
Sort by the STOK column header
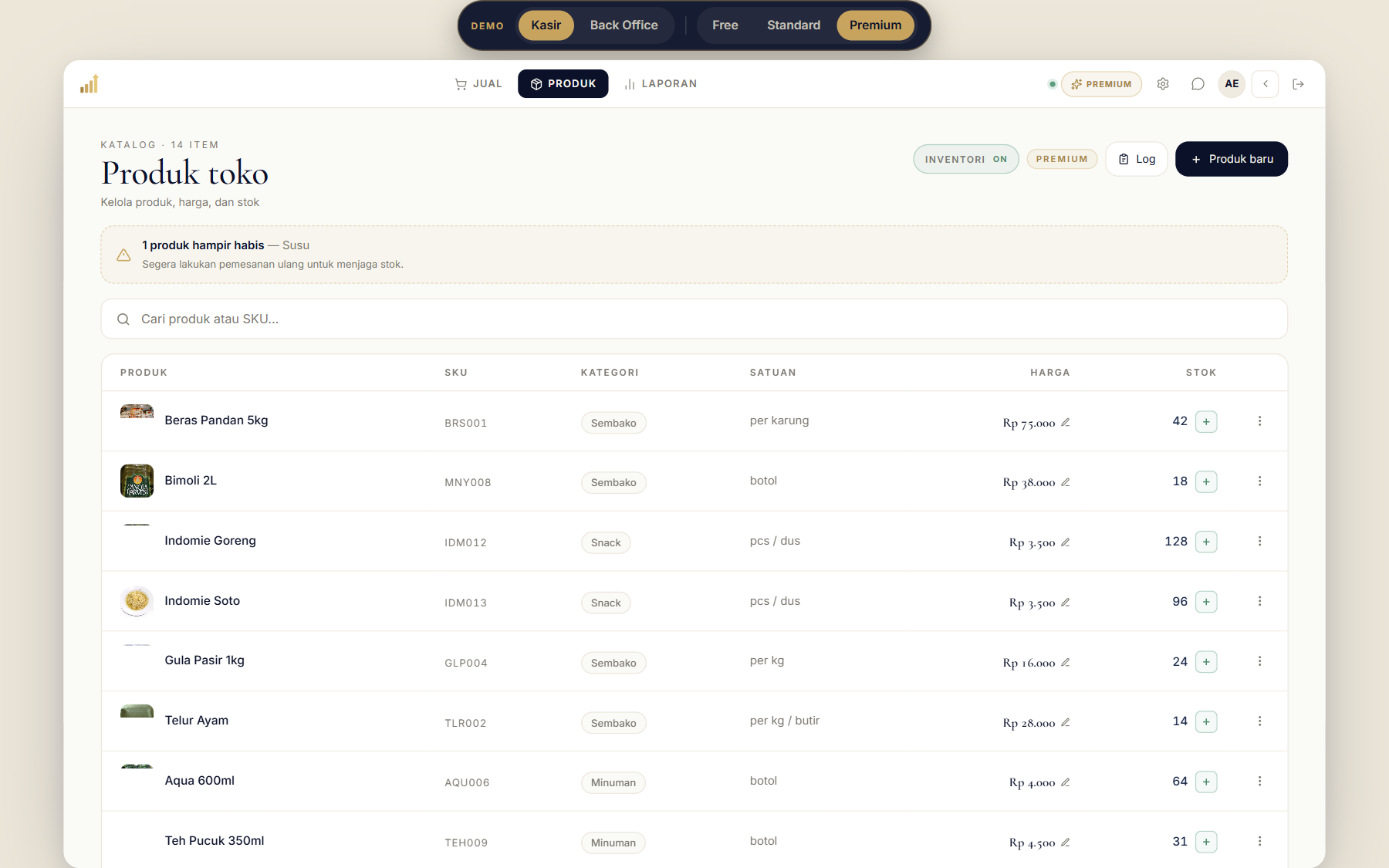[x=1201, y=373]
